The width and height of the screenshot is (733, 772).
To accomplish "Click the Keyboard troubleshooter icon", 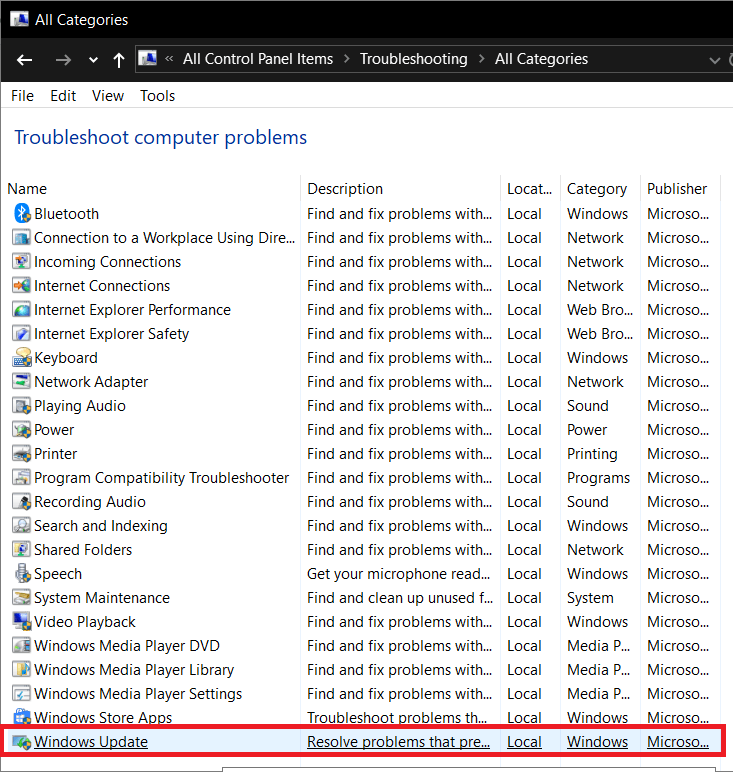I will (22, 358).
